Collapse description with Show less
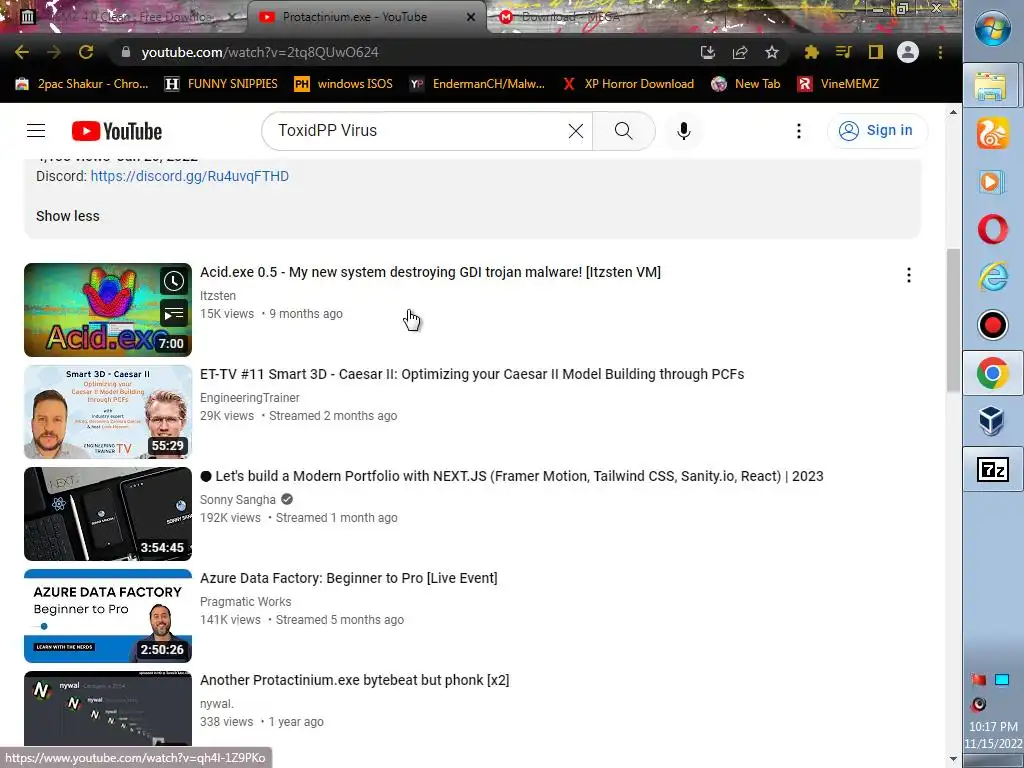This screenshot has height=768, width=1024. tap(68, 216)
